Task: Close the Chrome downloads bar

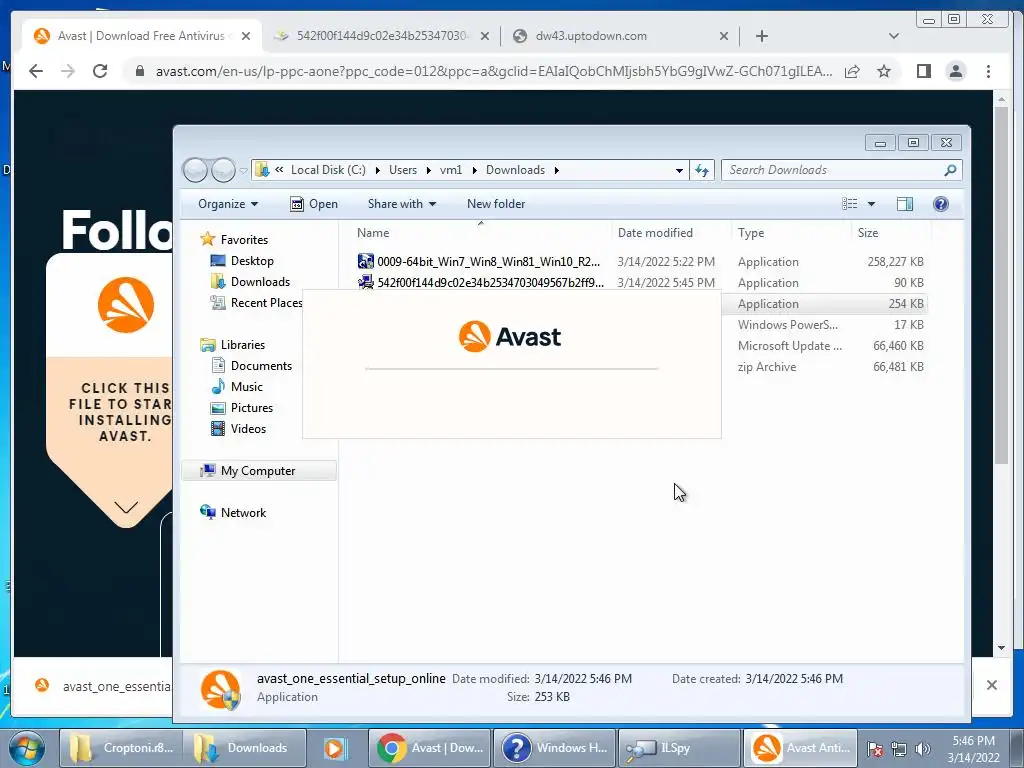Action: click(x=991, y=685)
